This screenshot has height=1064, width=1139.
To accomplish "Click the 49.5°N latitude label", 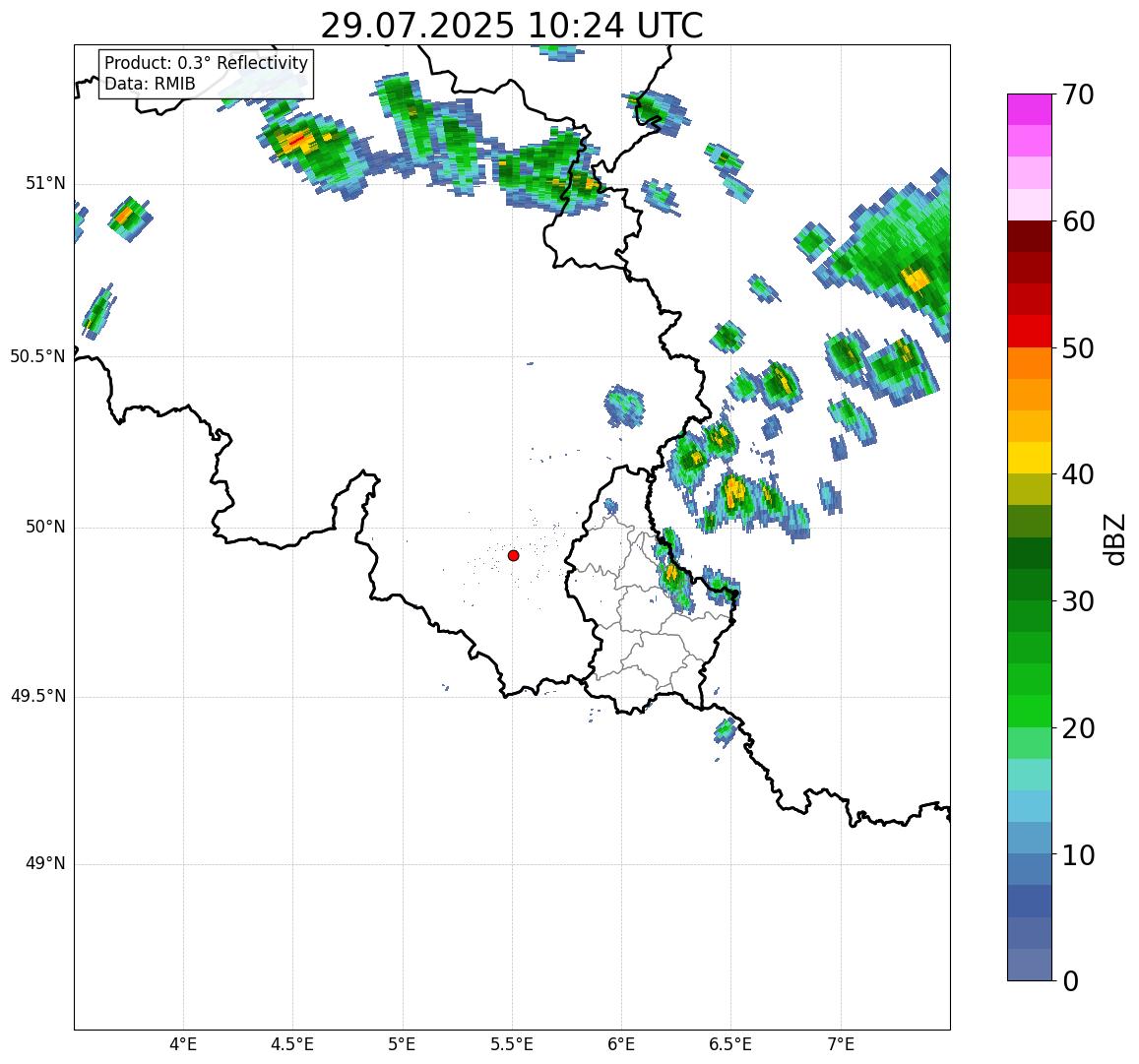I will 37,697.
